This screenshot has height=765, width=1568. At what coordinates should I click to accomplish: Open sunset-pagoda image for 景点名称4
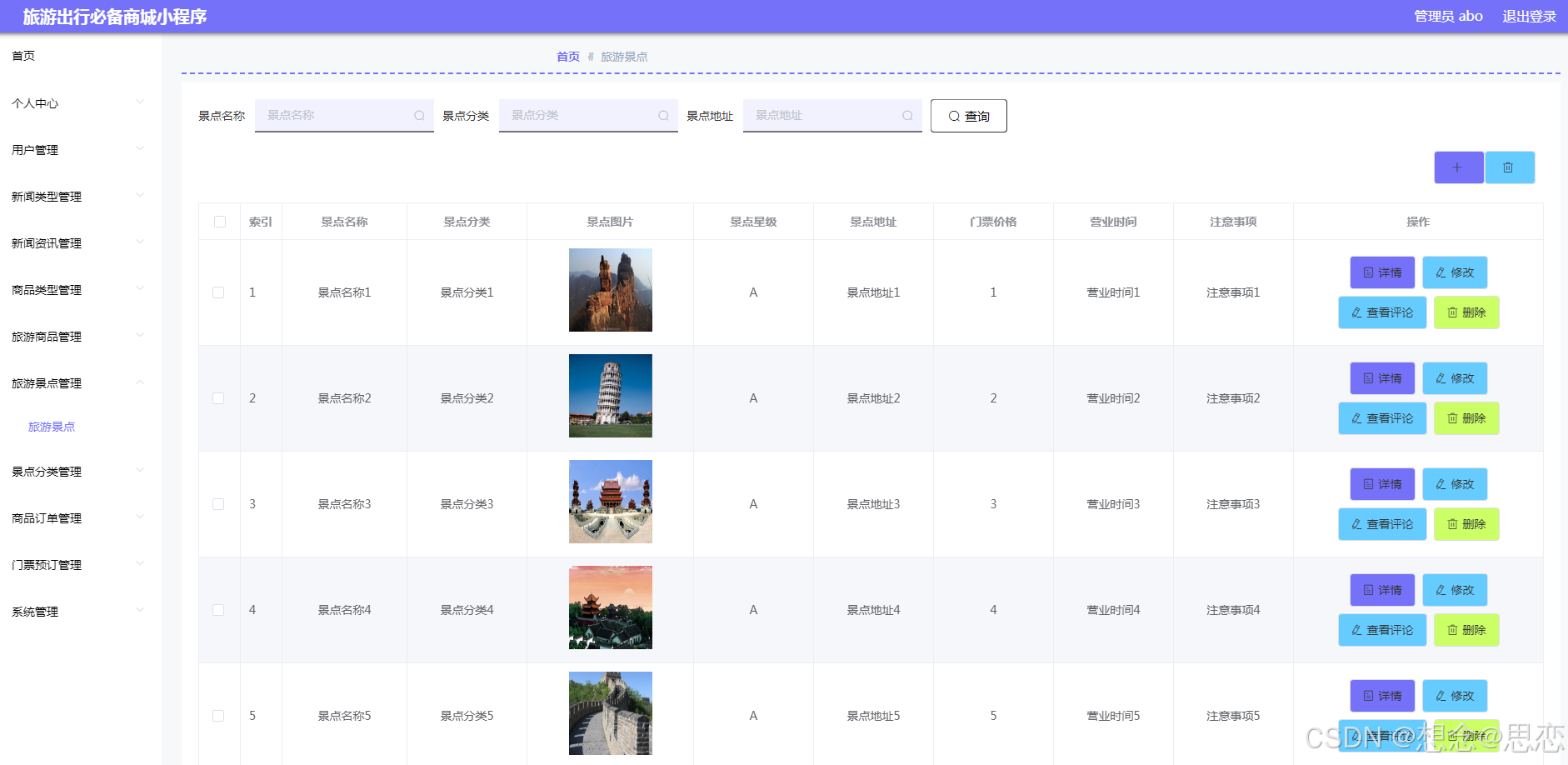[x=611, y=607]
